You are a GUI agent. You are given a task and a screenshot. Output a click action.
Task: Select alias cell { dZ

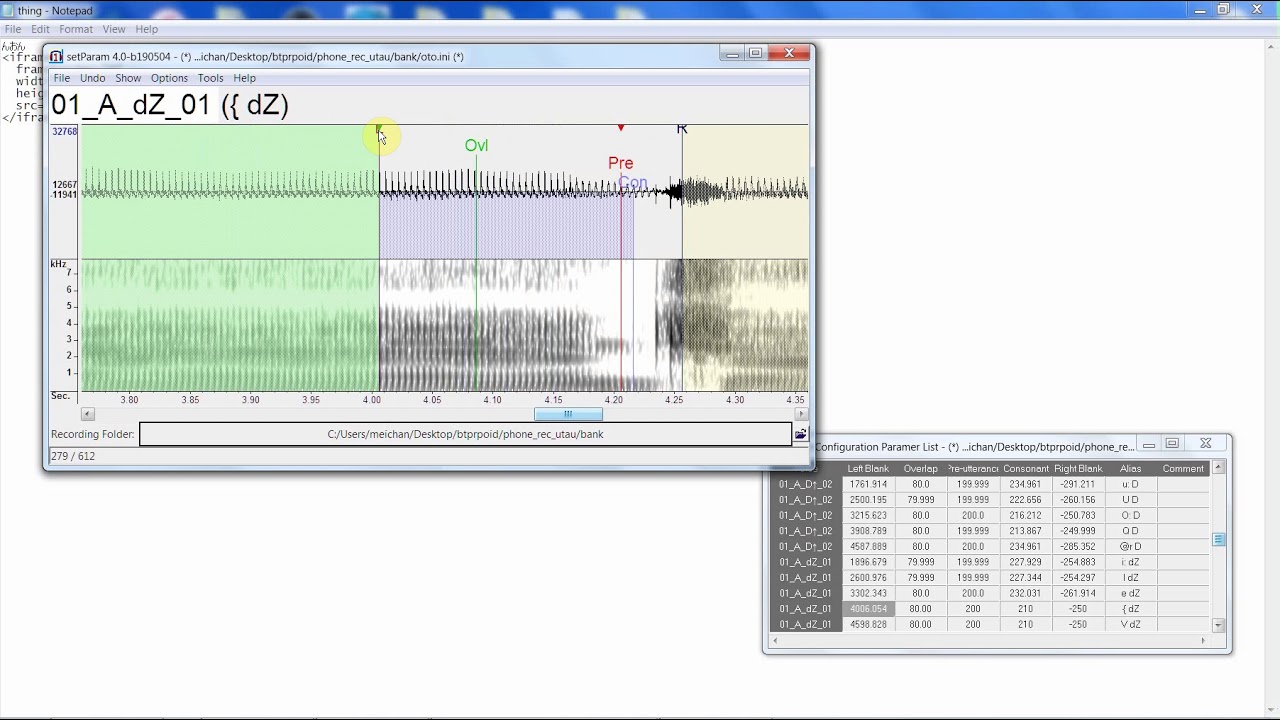tap(1130, 609)
